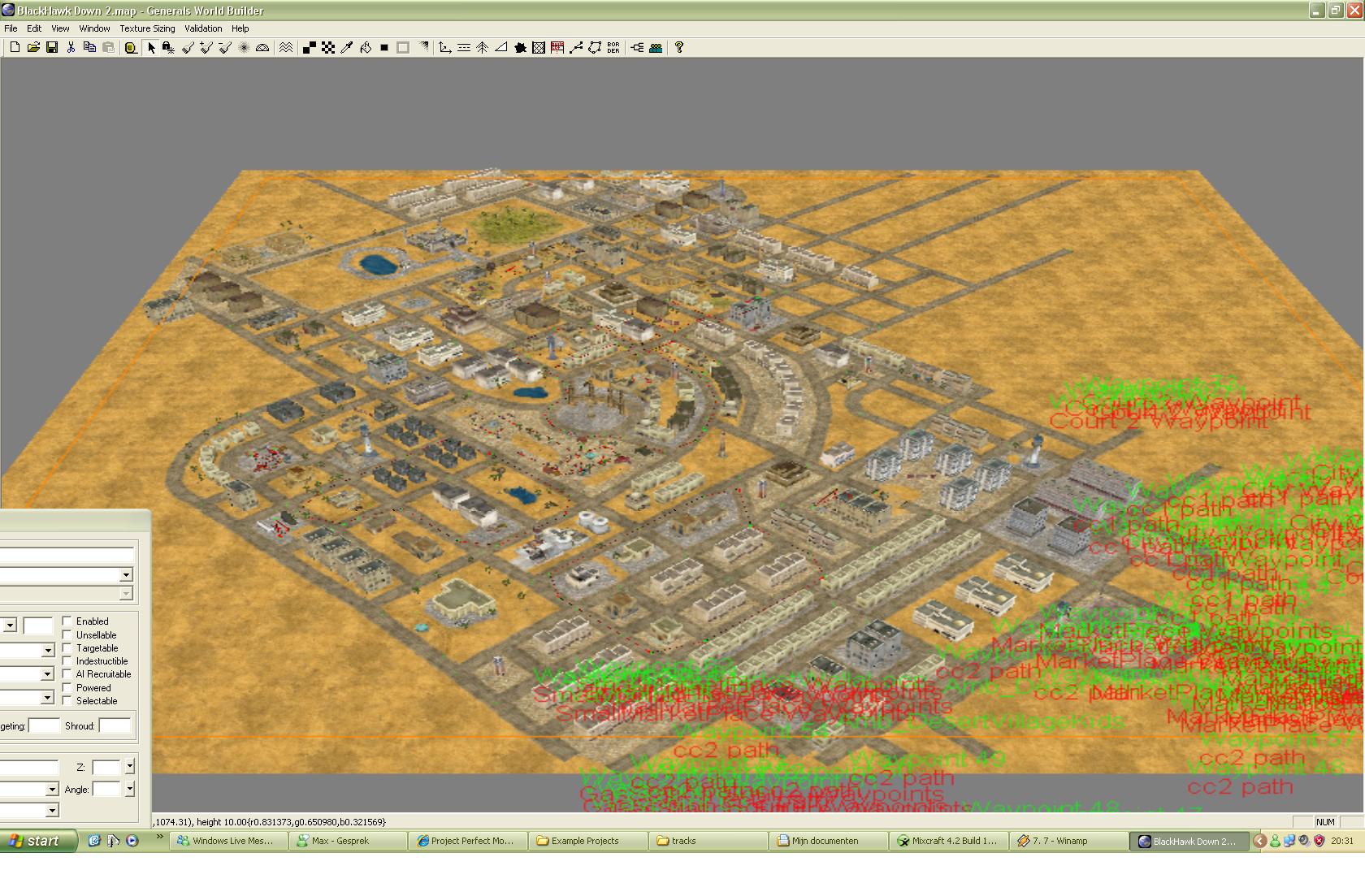Choose the lock-and-select tool
The width and height of the screenshot is (1365, 896).
click(168, 48)
